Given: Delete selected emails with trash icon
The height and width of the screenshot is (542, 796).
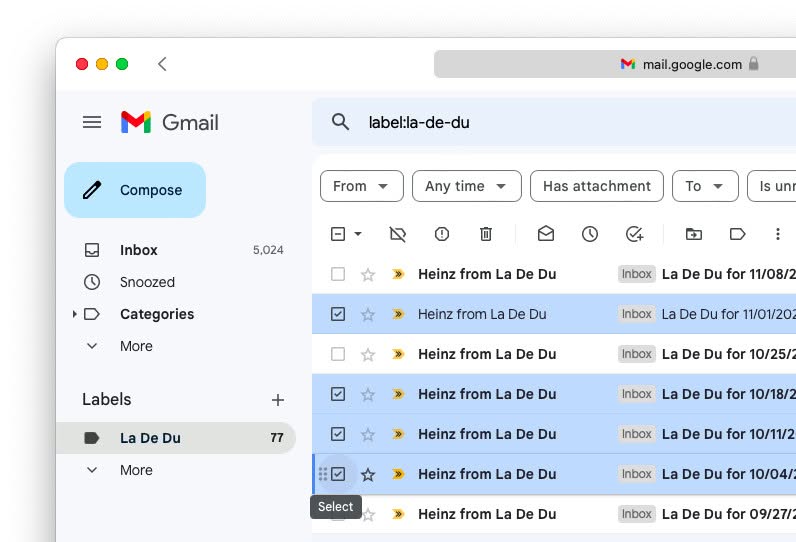Looking at the screenshot, I should [x=486, y=234].
